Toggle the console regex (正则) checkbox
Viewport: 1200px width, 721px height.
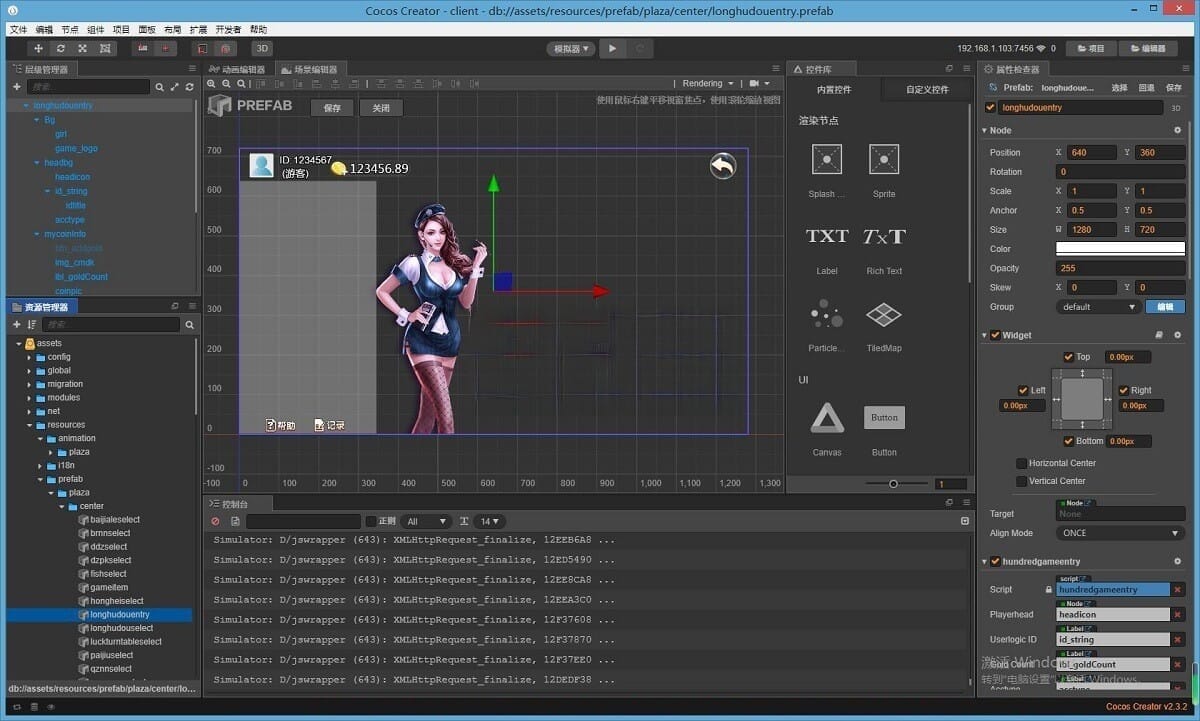pyautogui.click(x=371, y=521)
